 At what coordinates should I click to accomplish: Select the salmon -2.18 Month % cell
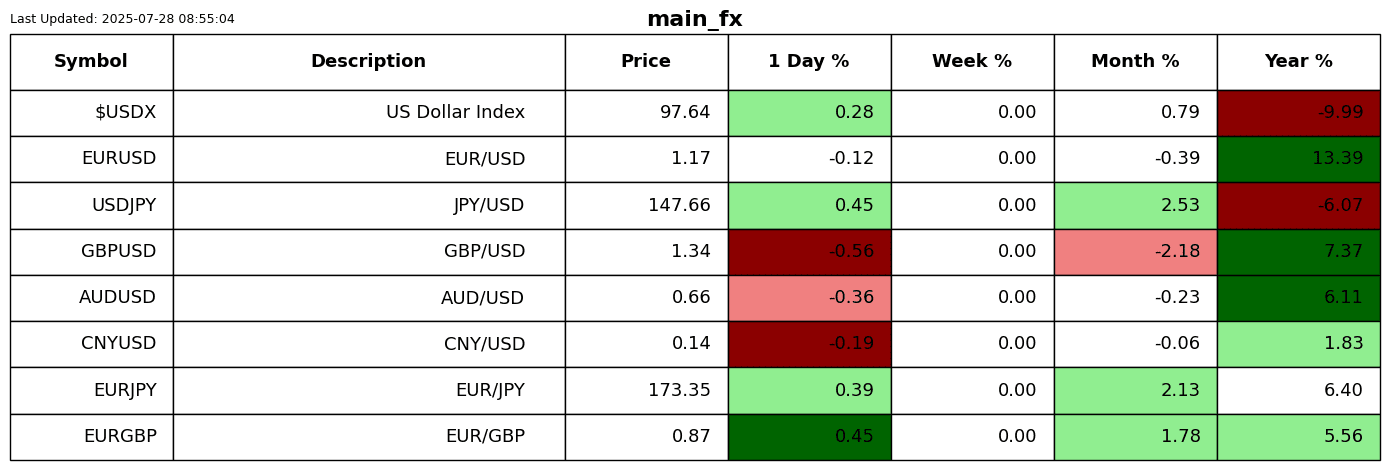1135,252
